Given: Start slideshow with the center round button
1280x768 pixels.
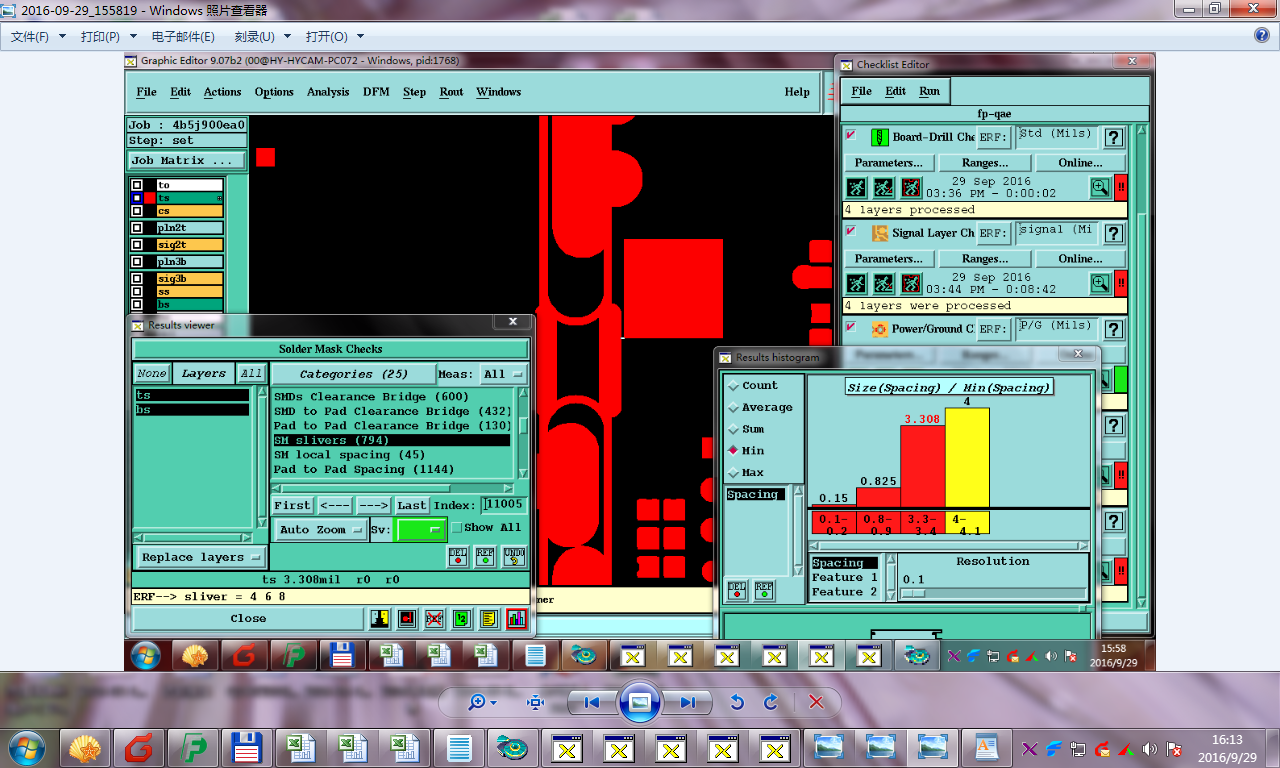Looking at the screenshot, I should tap(640, 703).
